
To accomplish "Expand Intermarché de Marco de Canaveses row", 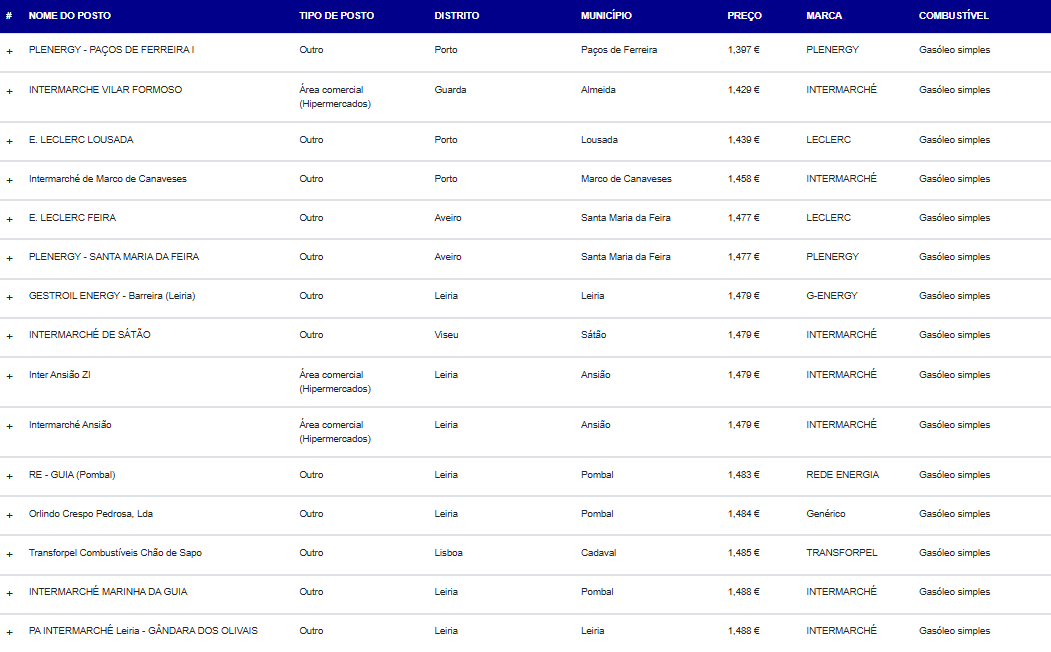I will click(10, 180).
